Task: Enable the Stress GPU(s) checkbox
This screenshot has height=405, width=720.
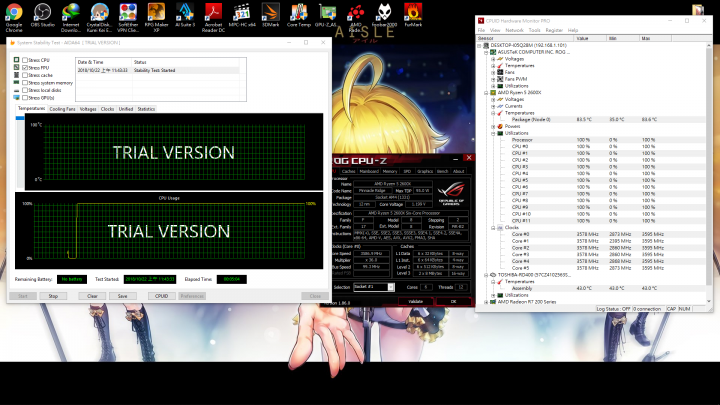Action: coord(25,97)
